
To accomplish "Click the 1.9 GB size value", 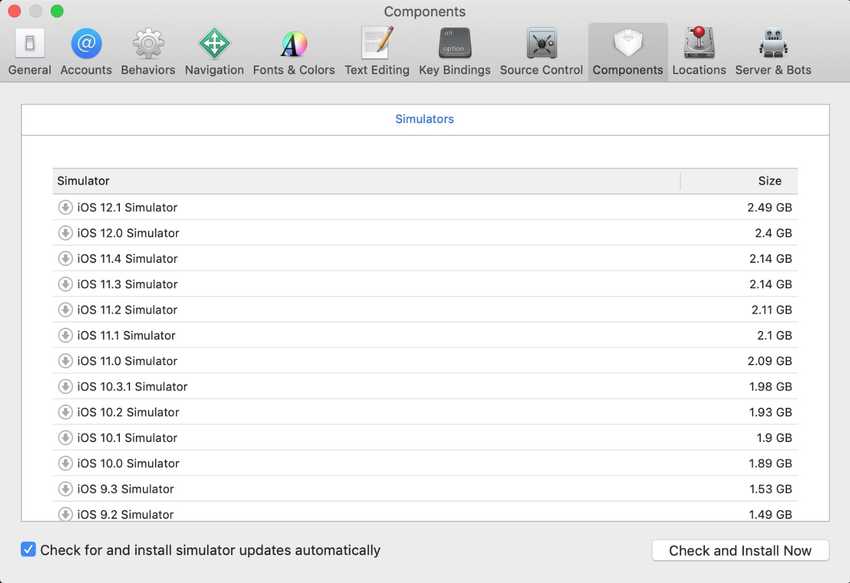I will pos(775,438).
